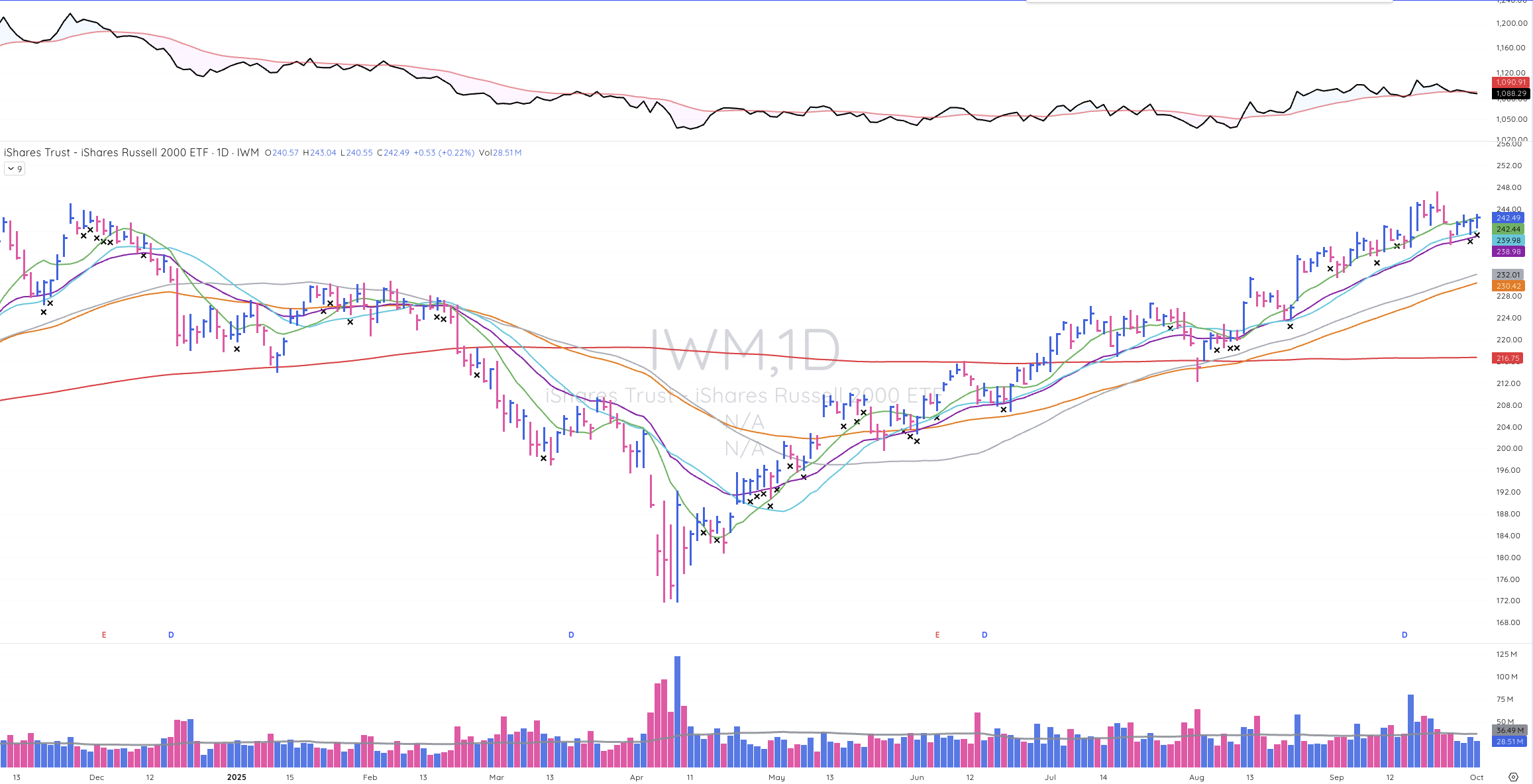
Task: Click the blue 242.49 price label on the scale
Action: (x=1508, y=217)
